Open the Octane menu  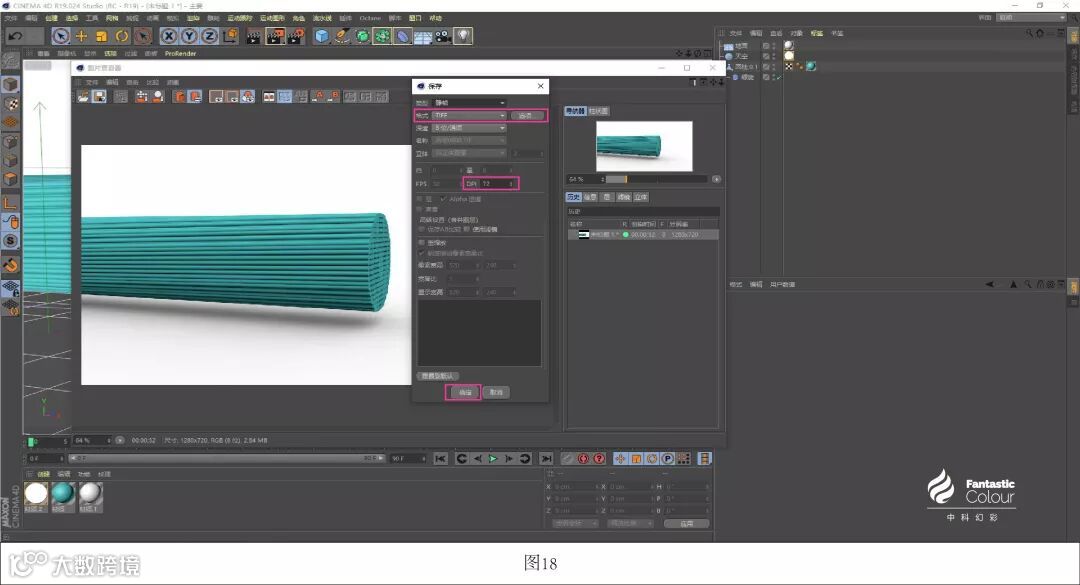click(370, 18)
